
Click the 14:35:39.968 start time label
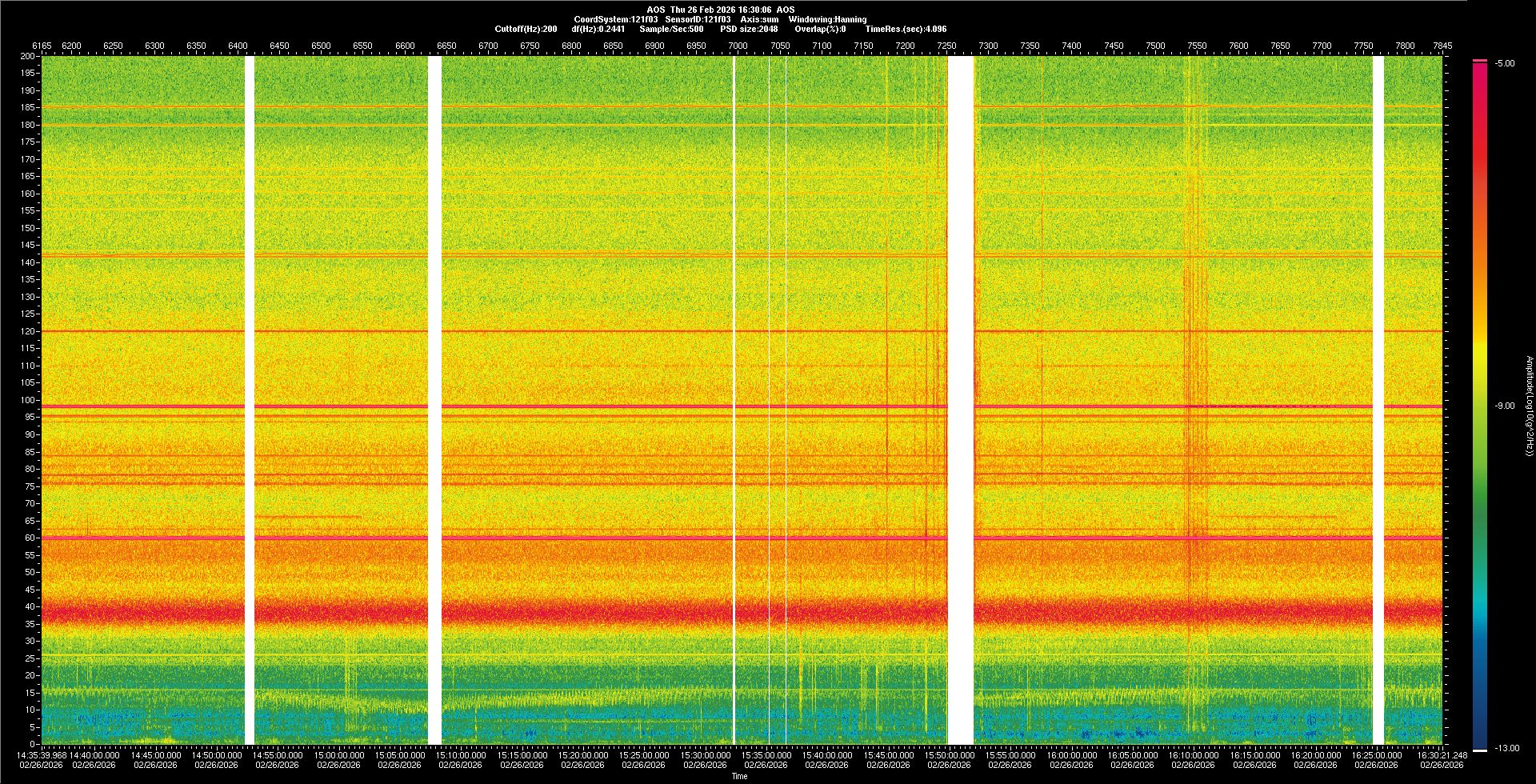[x=42, y=754]
